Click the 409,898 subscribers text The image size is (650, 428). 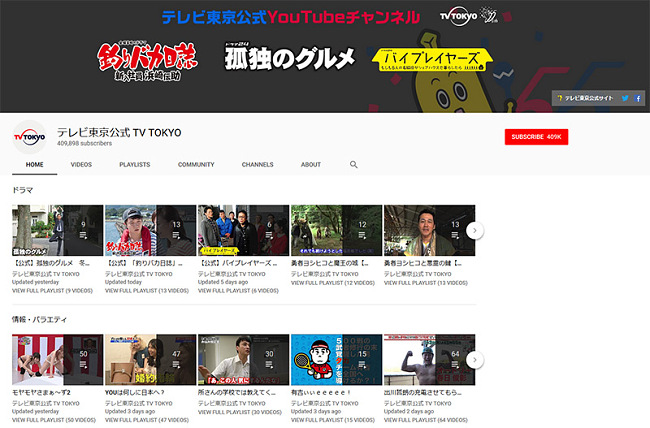[85, 143]
